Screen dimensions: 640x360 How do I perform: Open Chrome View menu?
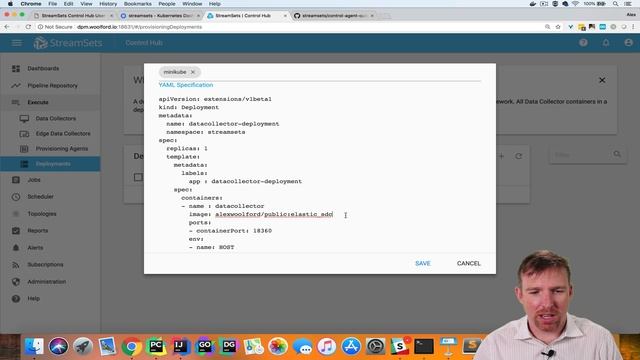(x=86, y=4)
